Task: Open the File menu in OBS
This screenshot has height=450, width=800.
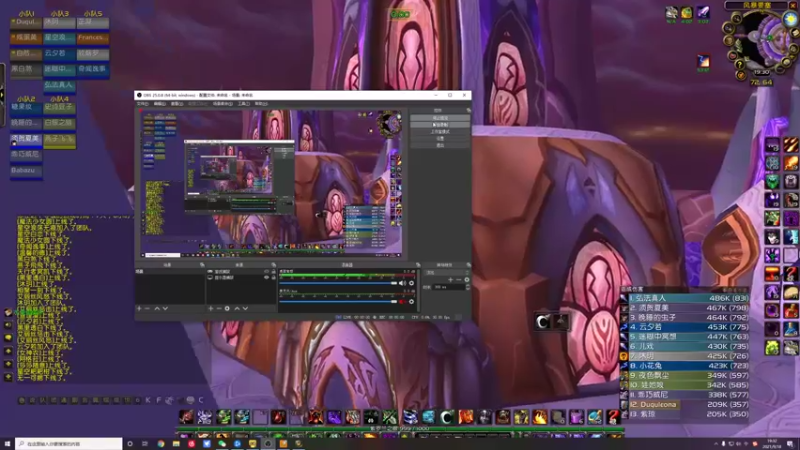Action: click(142, 104)
